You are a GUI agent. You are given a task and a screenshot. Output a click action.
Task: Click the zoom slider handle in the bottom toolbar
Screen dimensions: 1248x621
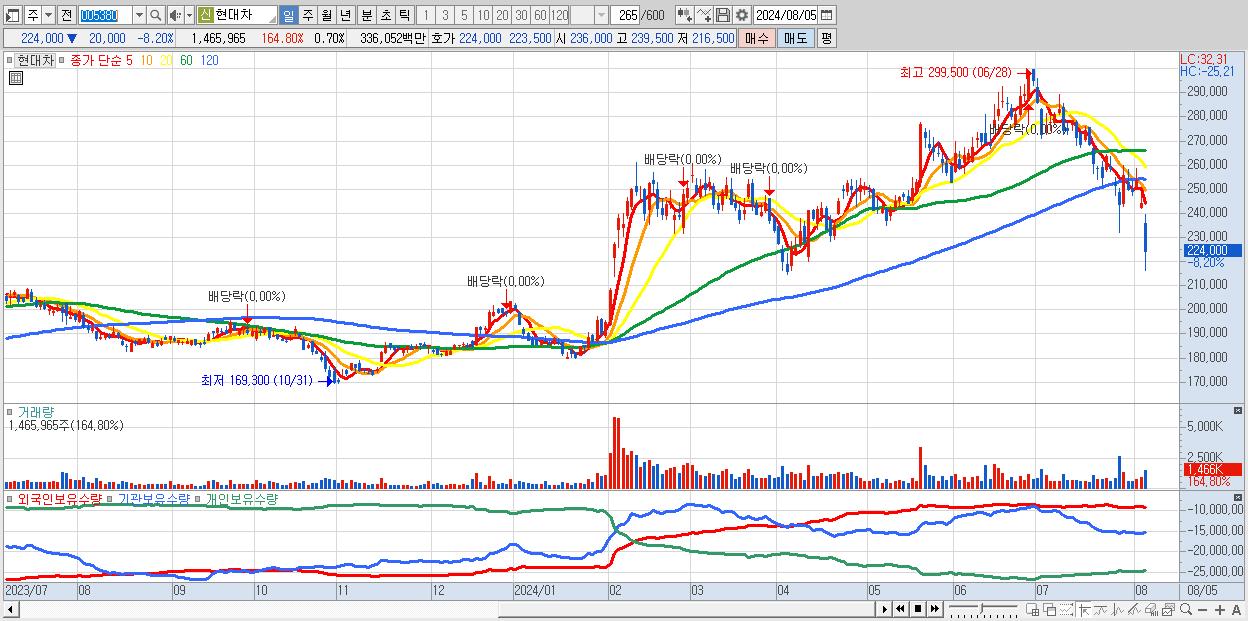pos(982,609)
